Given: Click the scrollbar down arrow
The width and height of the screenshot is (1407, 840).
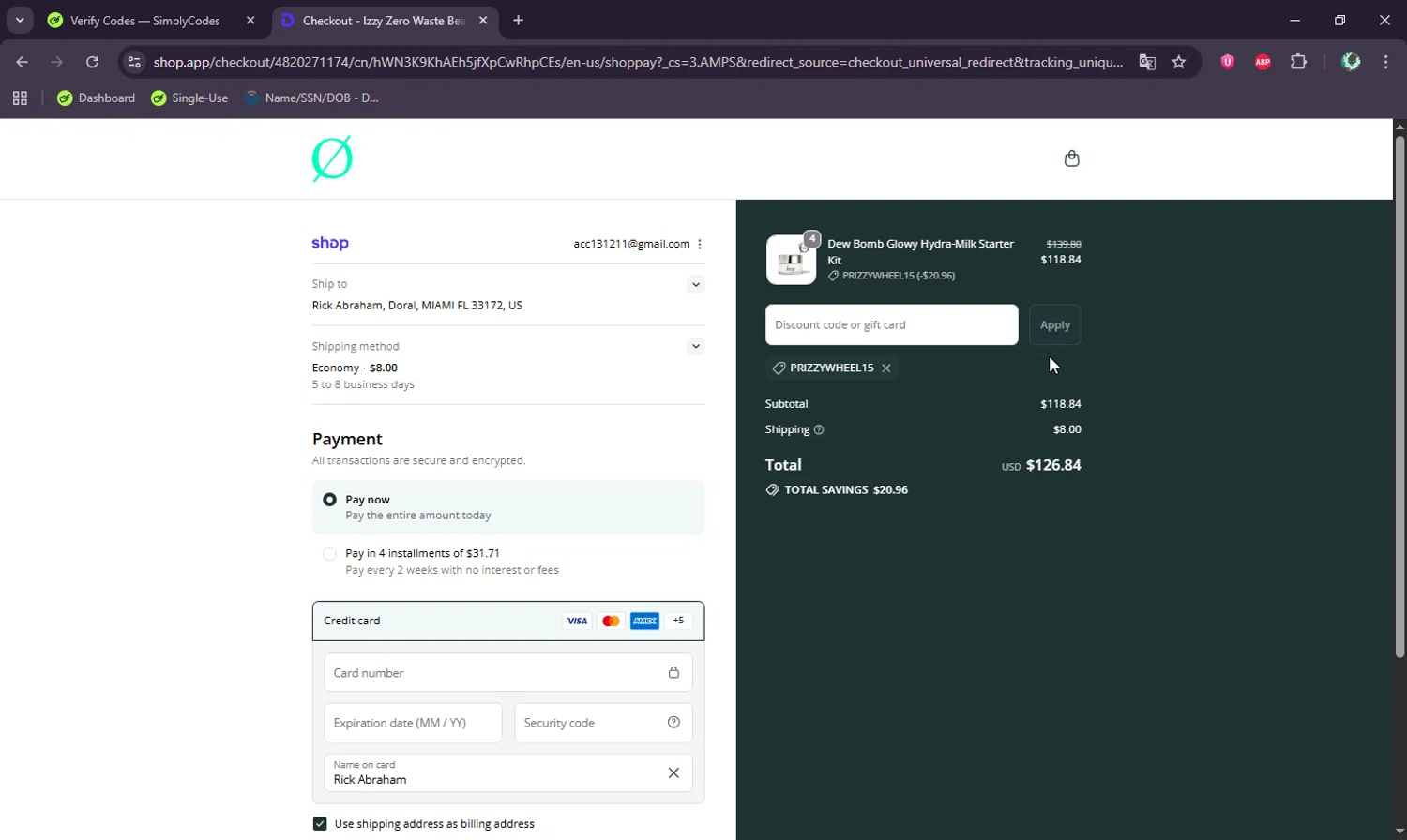Looking at the screenshot, I should [x=1399, y=832].
